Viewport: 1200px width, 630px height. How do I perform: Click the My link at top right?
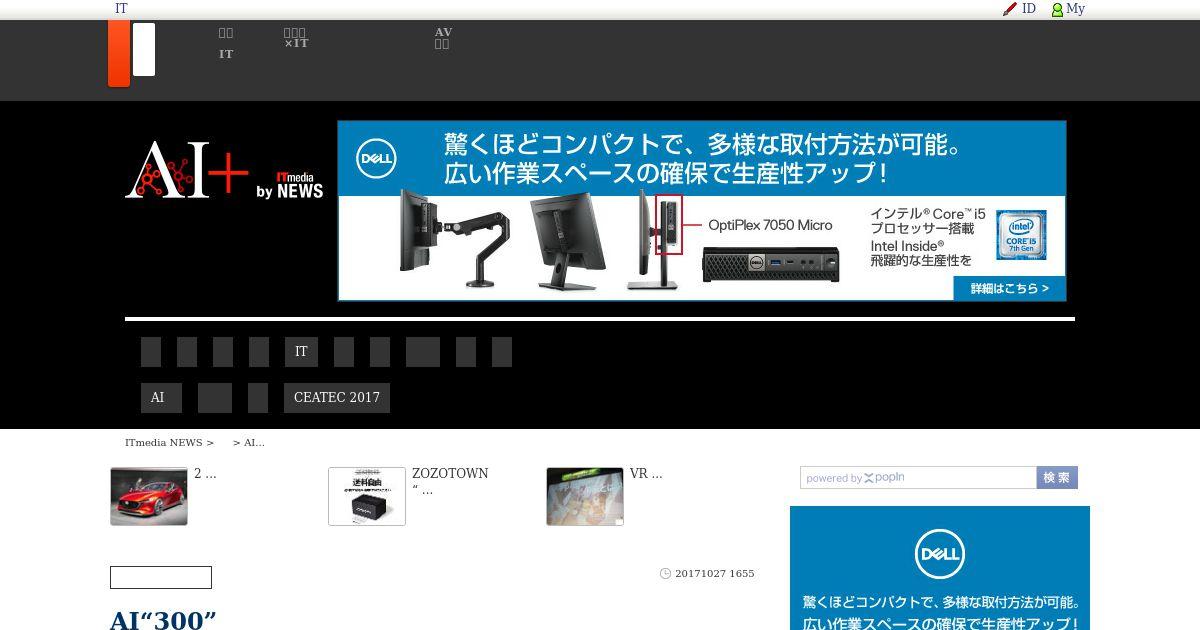pyautogui.click(x=1075, y=9)
